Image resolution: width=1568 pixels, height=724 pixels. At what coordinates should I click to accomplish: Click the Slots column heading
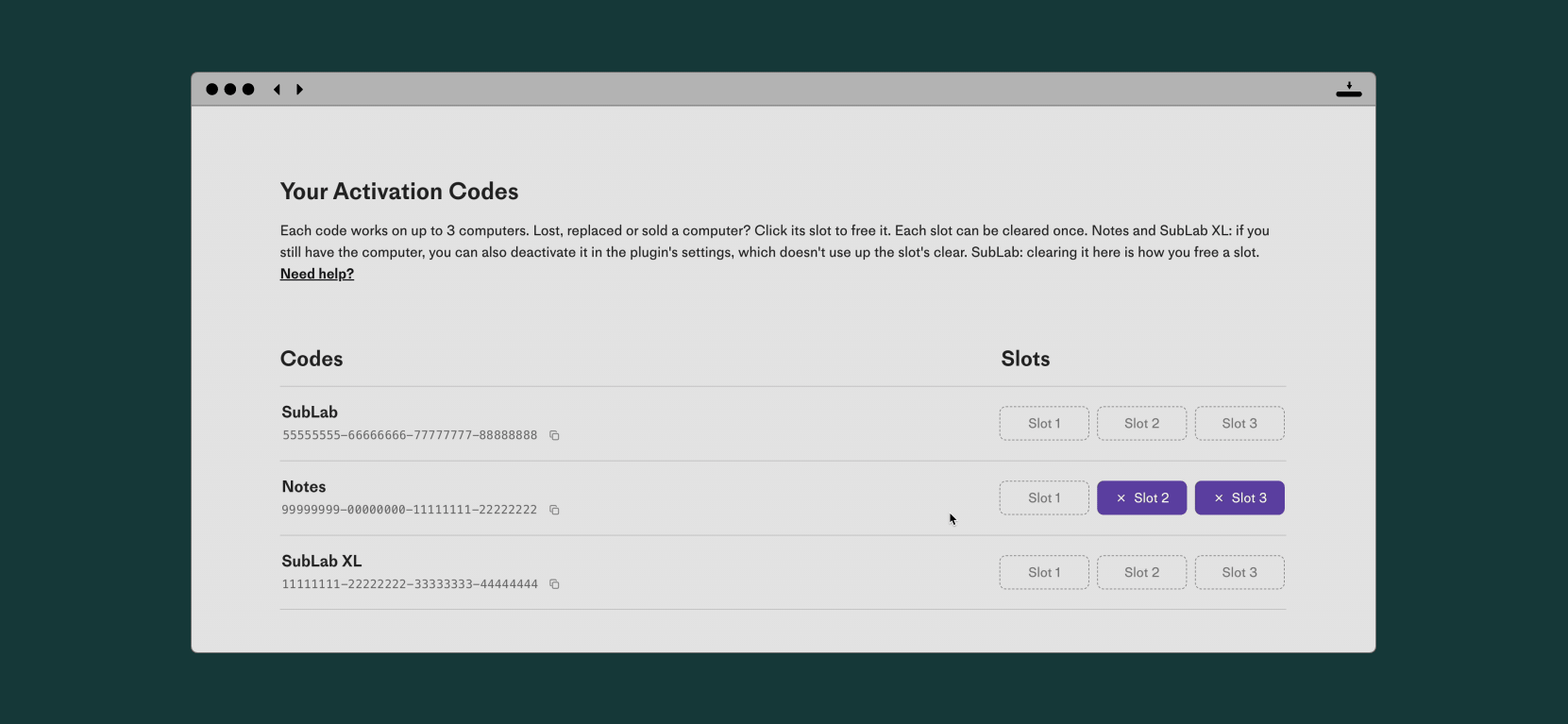click(x=1026, y=359)
